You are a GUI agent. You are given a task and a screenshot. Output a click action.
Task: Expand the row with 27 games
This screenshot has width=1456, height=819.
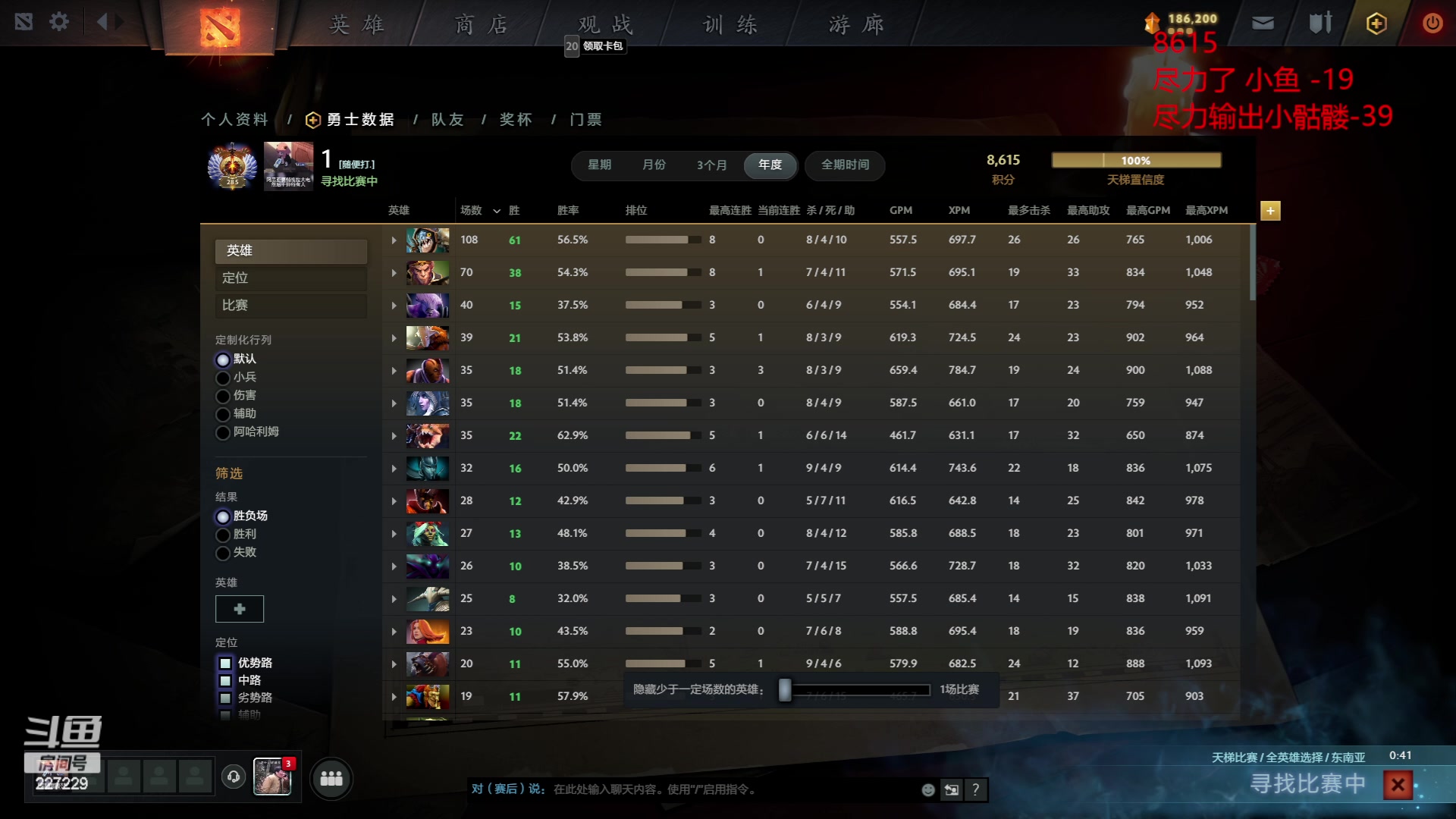(394, 534)
